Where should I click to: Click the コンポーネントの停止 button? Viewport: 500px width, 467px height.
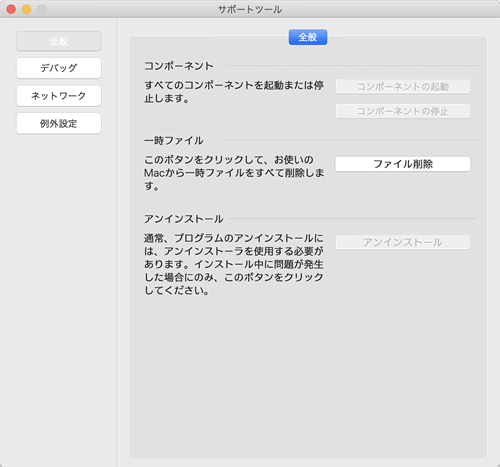403,111
